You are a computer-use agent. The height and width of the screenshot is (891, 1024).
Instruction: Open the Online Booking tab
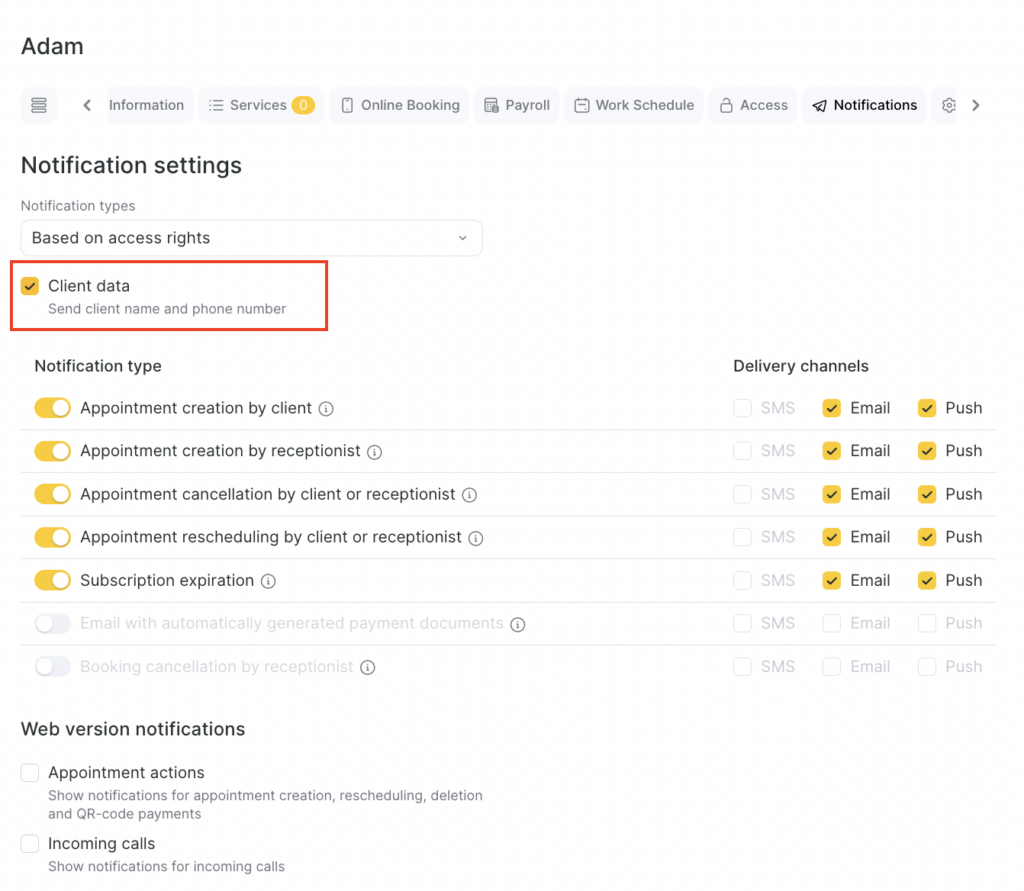coord(400,105)
